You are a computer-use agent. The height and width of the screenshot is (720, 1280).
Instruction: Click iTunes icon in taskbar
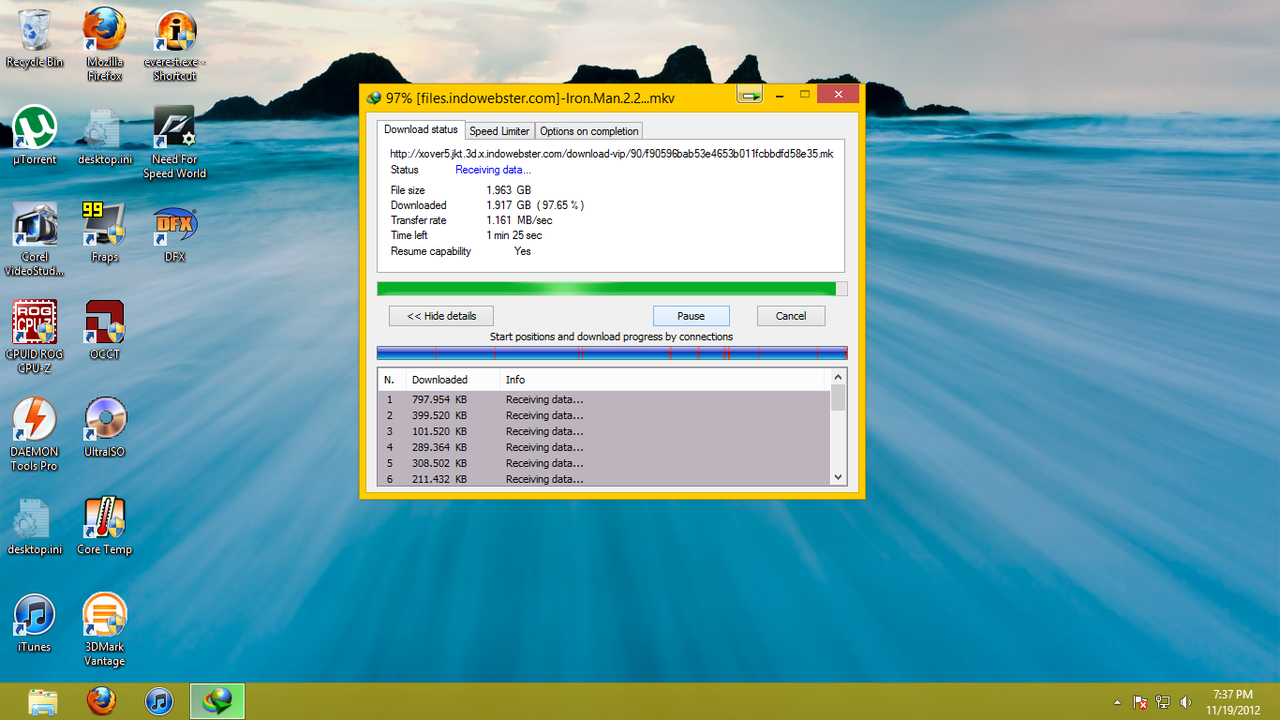159,701
